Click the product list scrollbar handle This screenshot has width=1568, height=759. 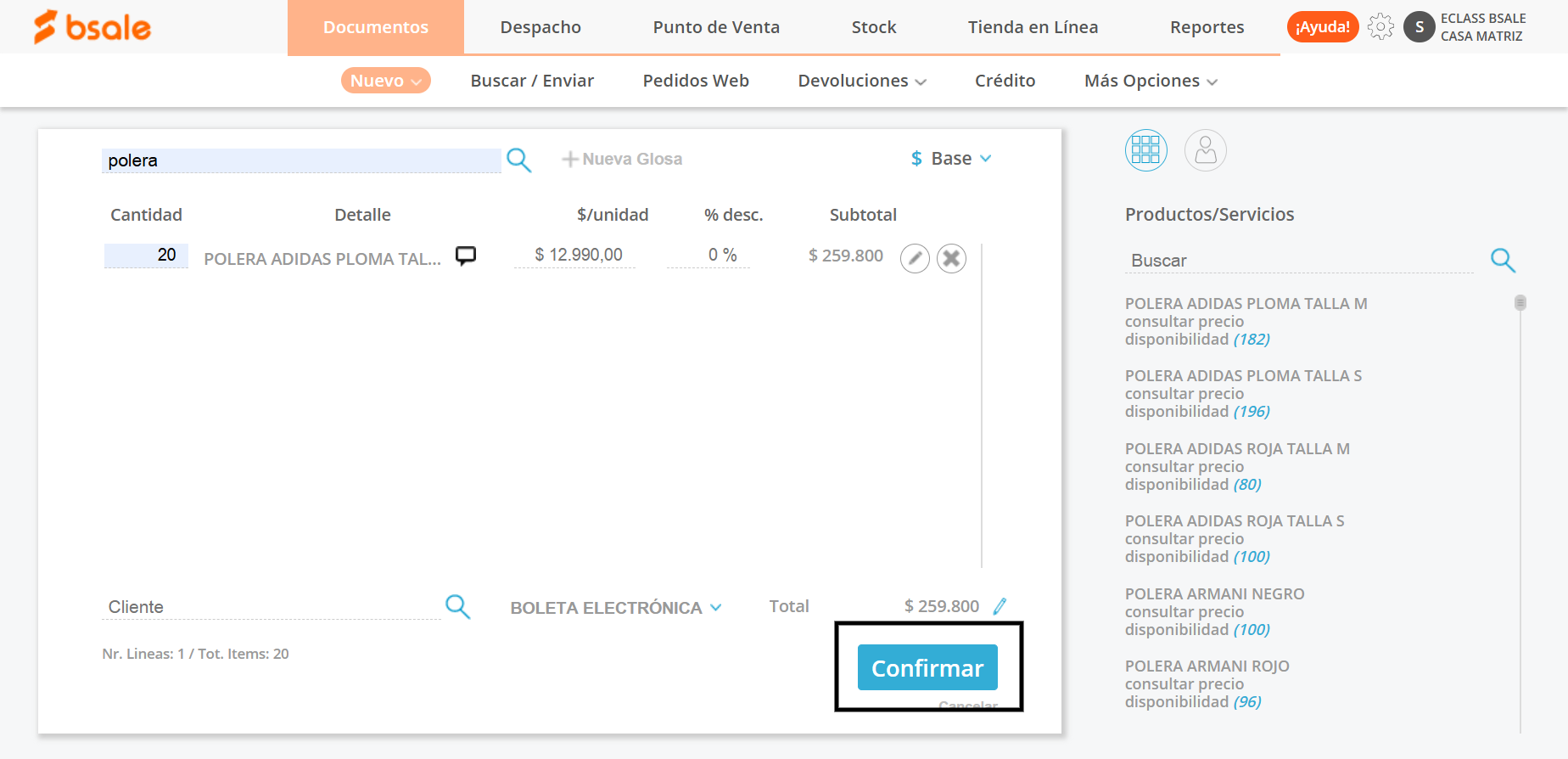coord(1520,303)
